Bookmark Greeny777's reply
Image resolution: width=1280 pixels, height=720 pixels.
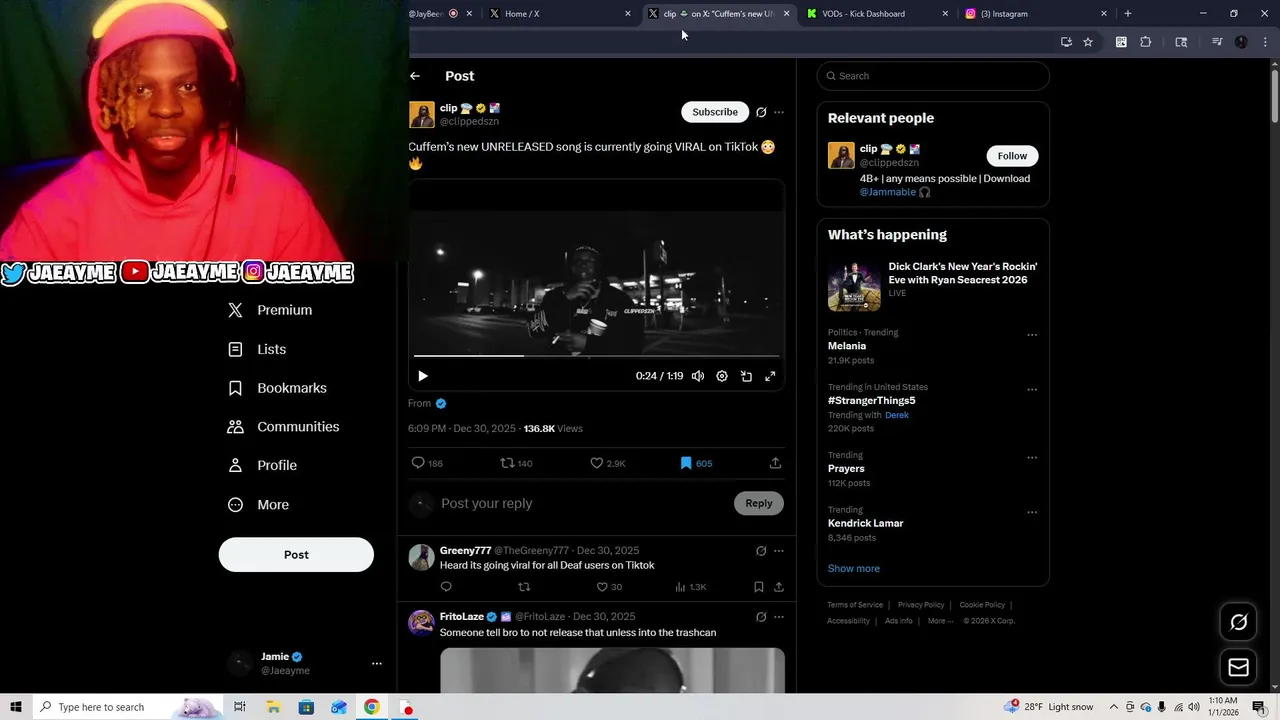pyautogui.click(x=759, y=587)
